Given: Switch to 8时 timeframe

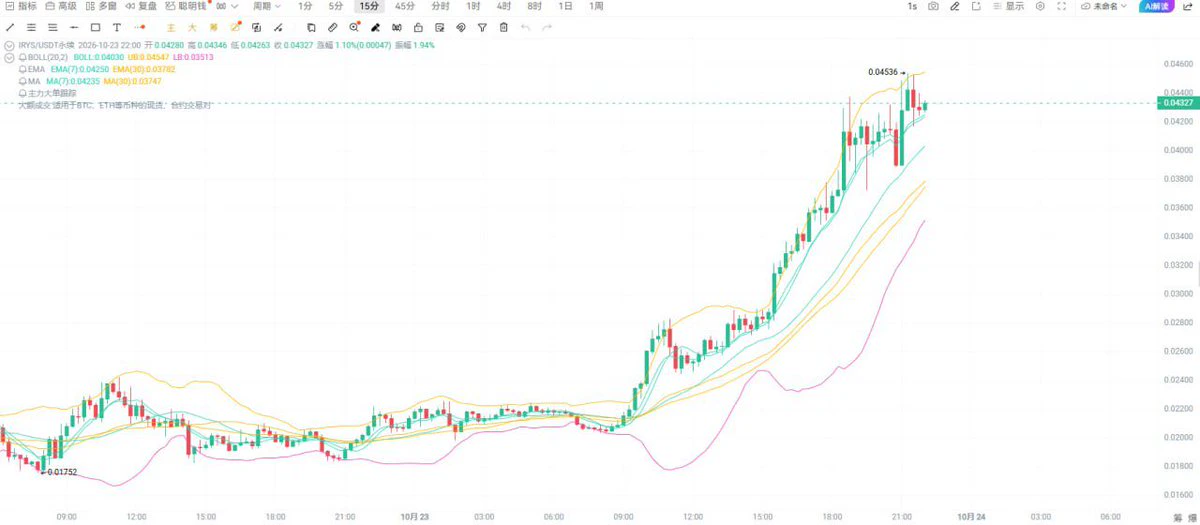Looking at the screenshot, I should click(534, 6).
